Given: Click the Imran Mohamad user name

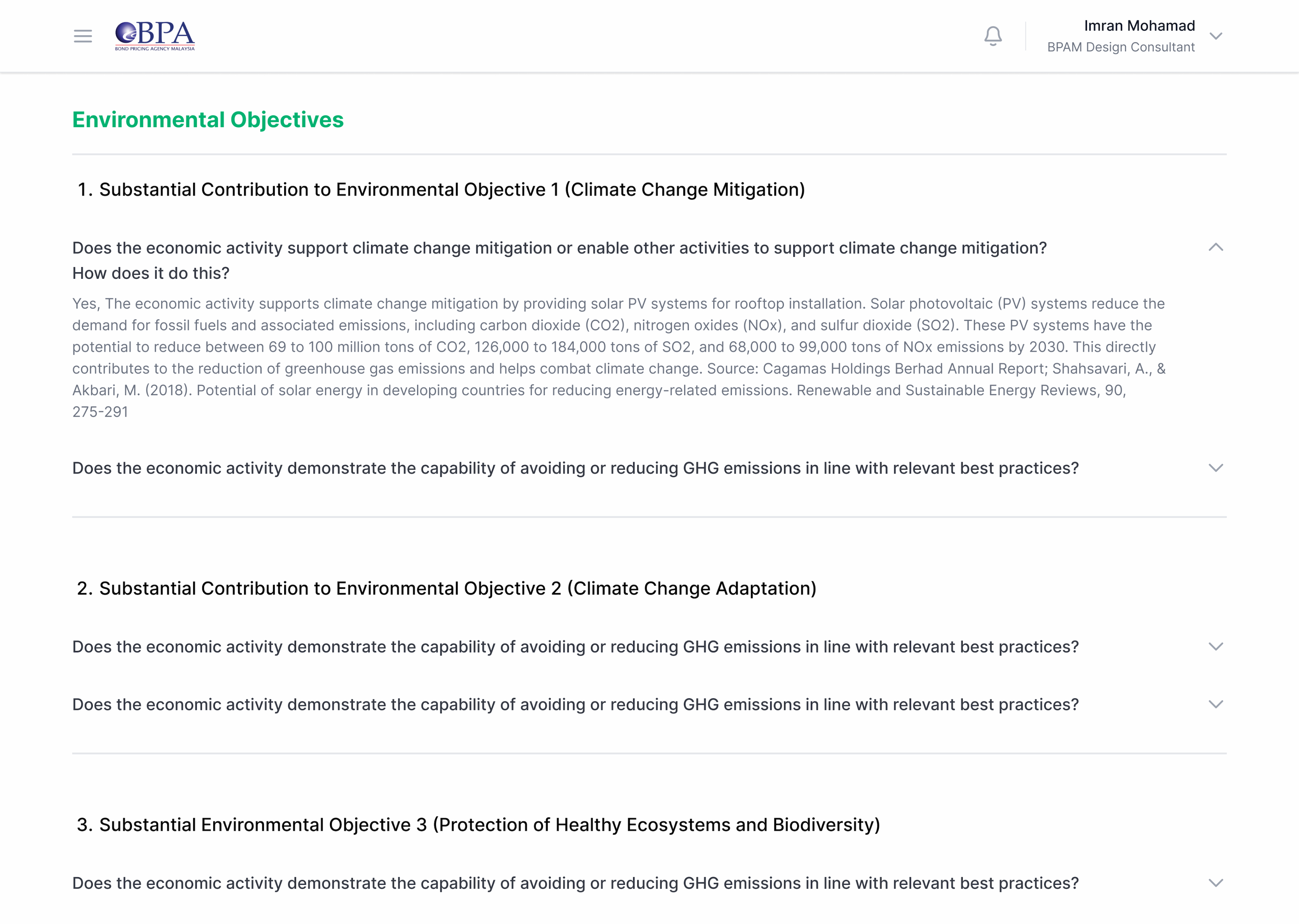Looking at the screenshot, I should (x=1139, y=26).
